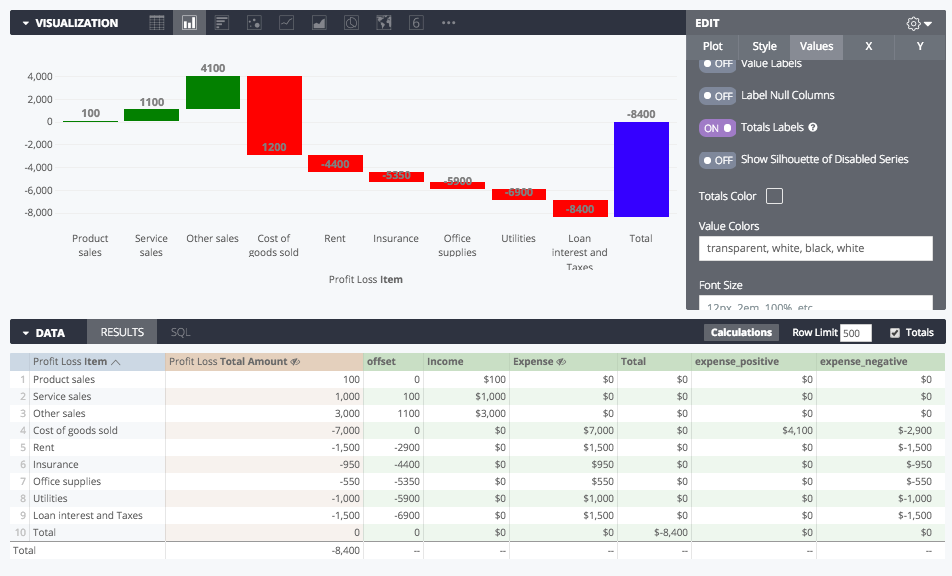Disable the Totals Labels toggle
The width and height of the screenshot is (952, 576).
717,128
